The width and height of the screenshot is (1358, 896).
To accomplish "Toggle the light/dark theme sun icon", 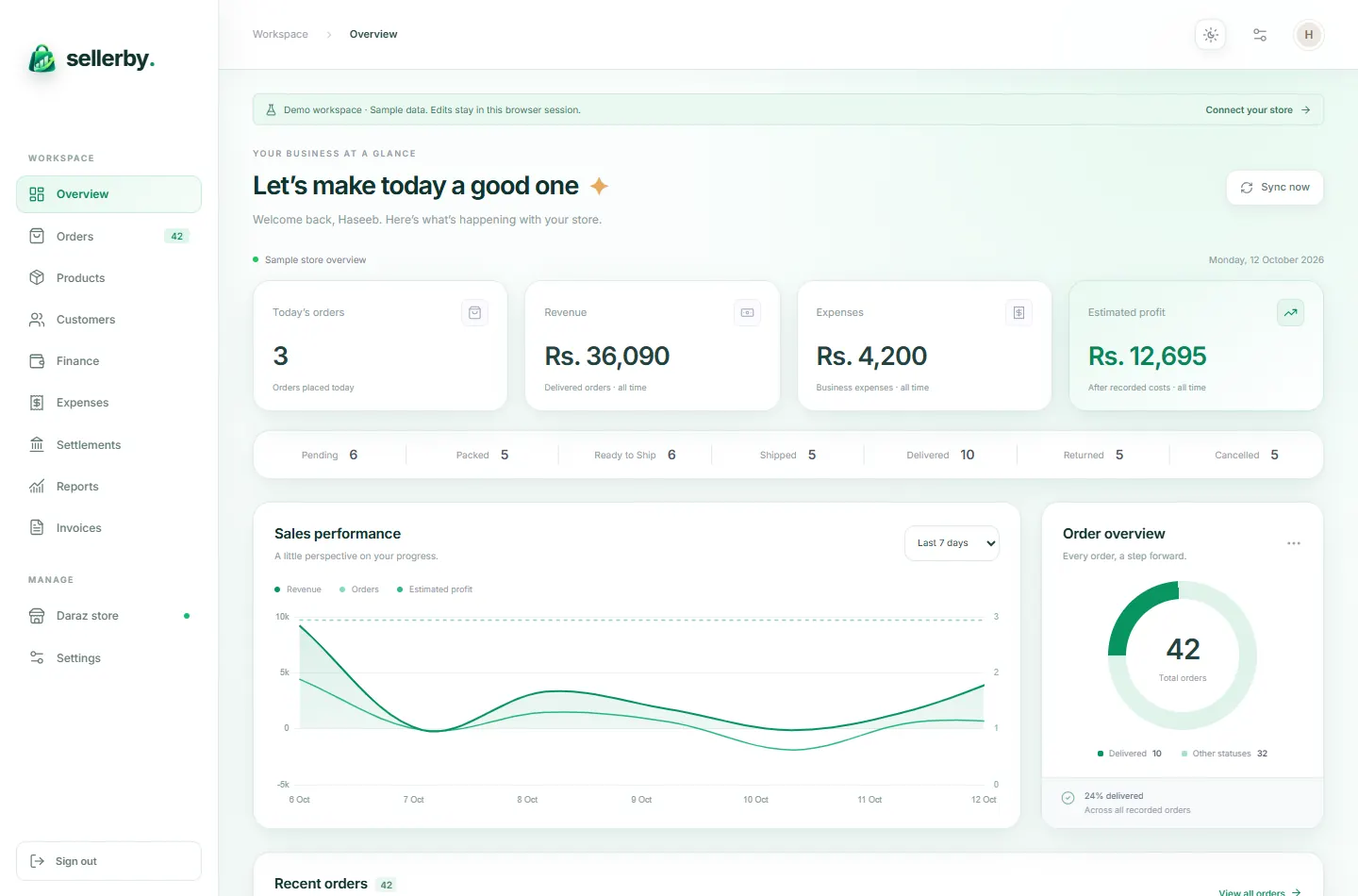I will [1211, 35].
